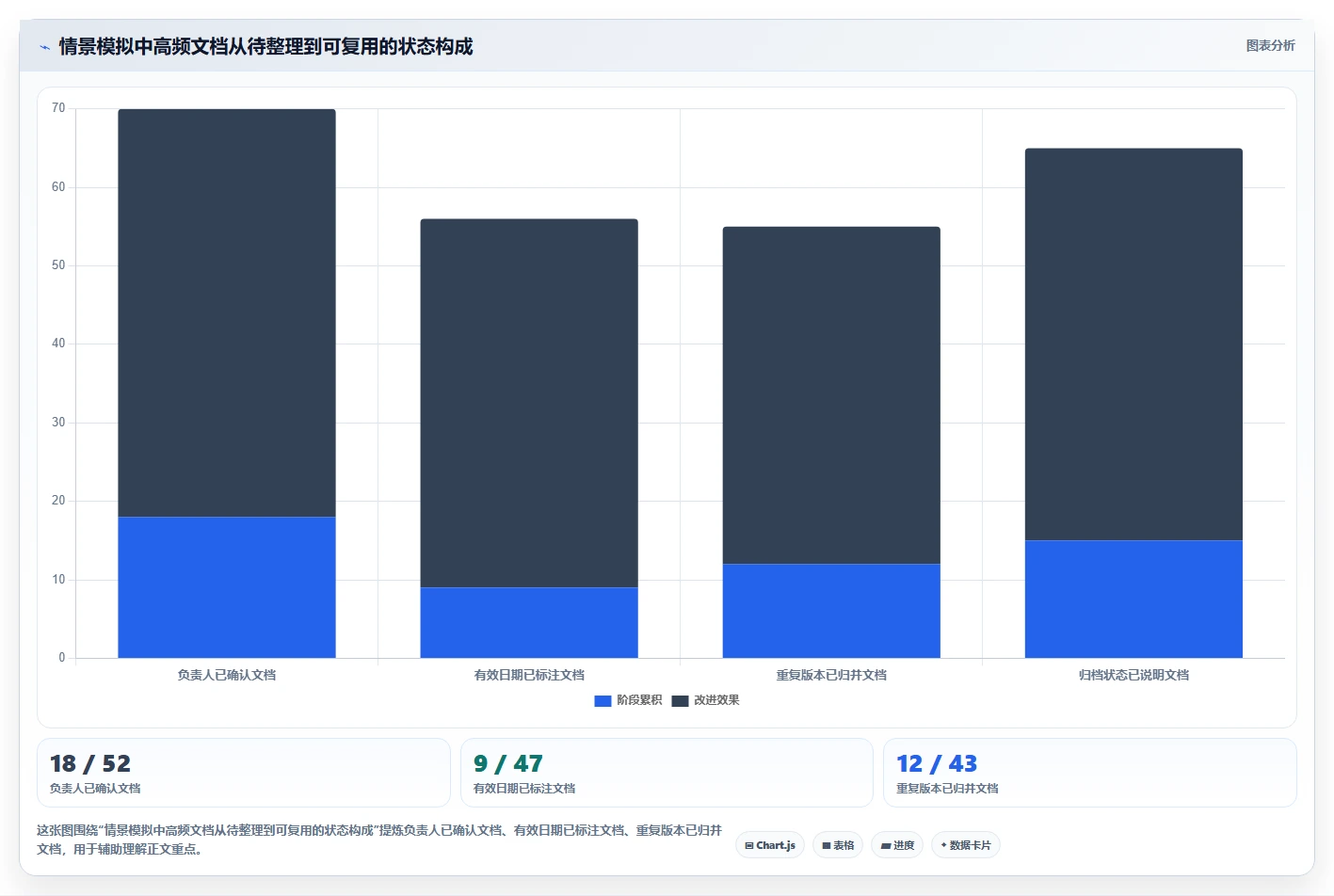Click the description paragraph starting 这张图围绕
This screenshot has width=1334, height=896.
click(x=379, y=840)
